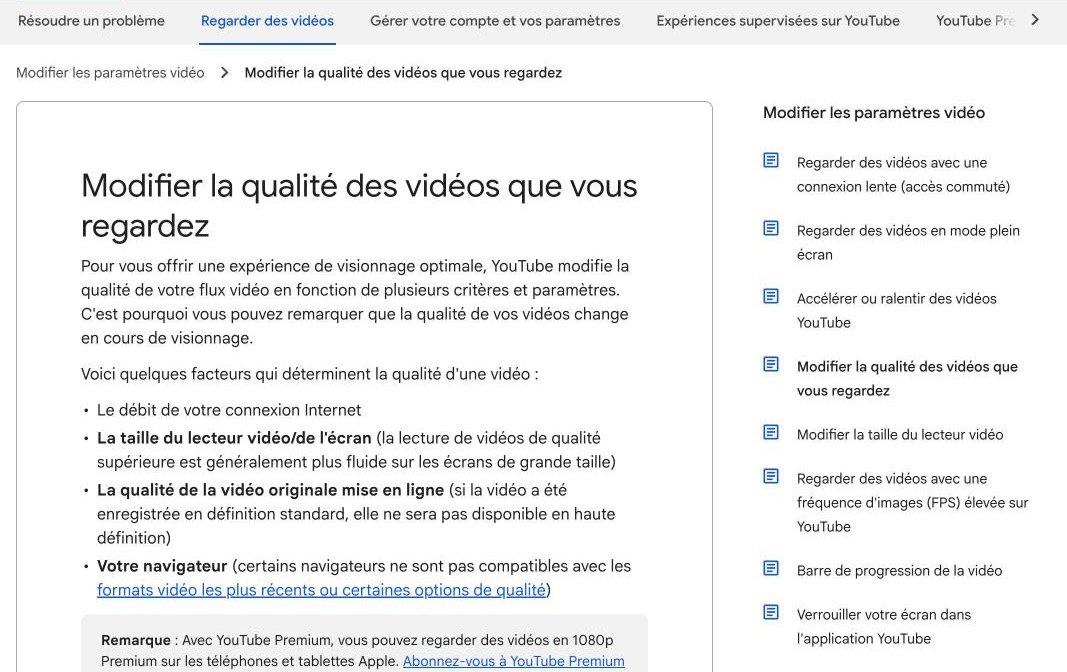The height and width of the screenshot is (672, 1067).
Task: Open 'Modifier la taille du lecteur vidéo'
Action: click(x=900, y=435)
